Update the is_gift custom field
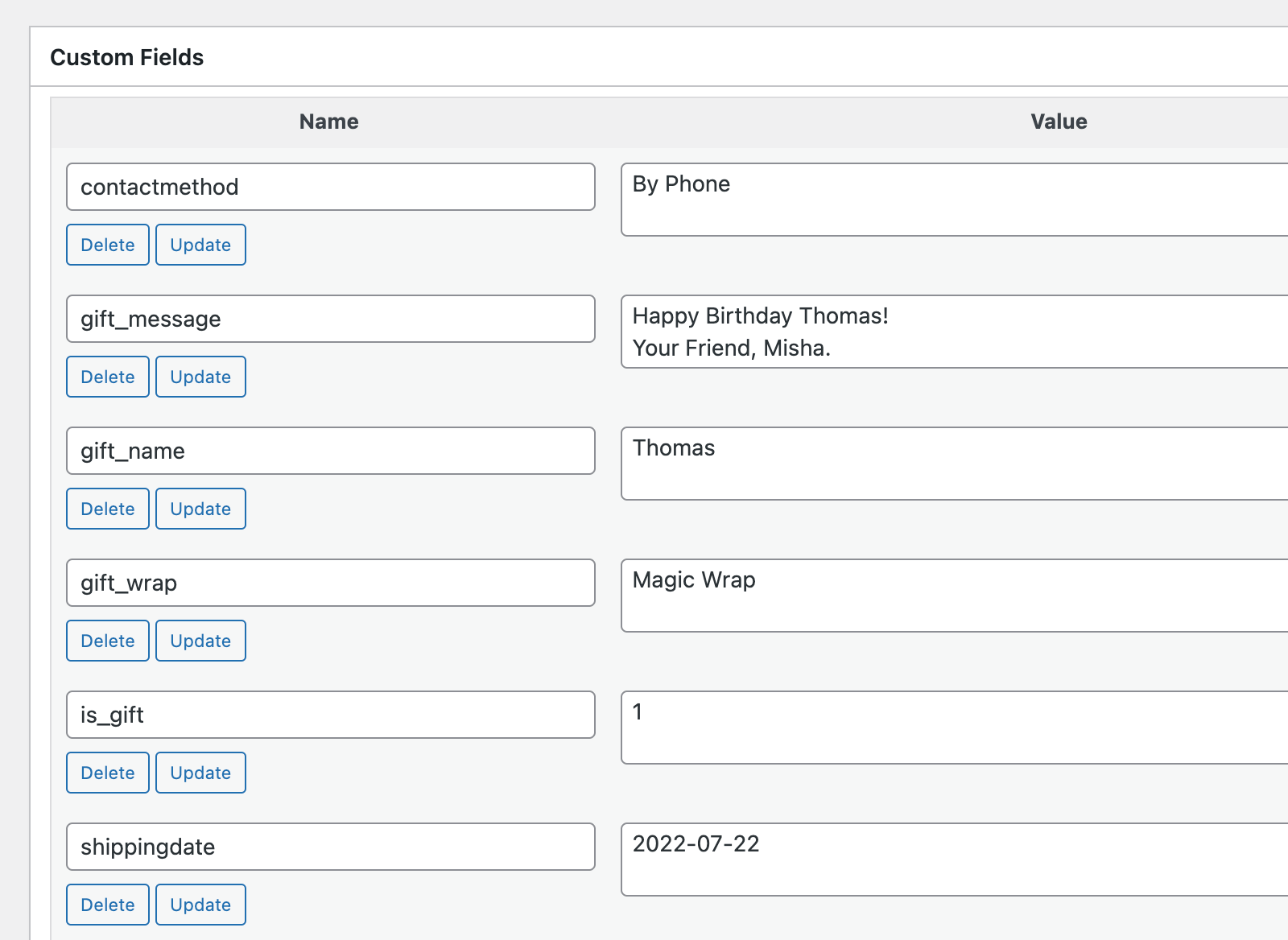 (200, 773)
